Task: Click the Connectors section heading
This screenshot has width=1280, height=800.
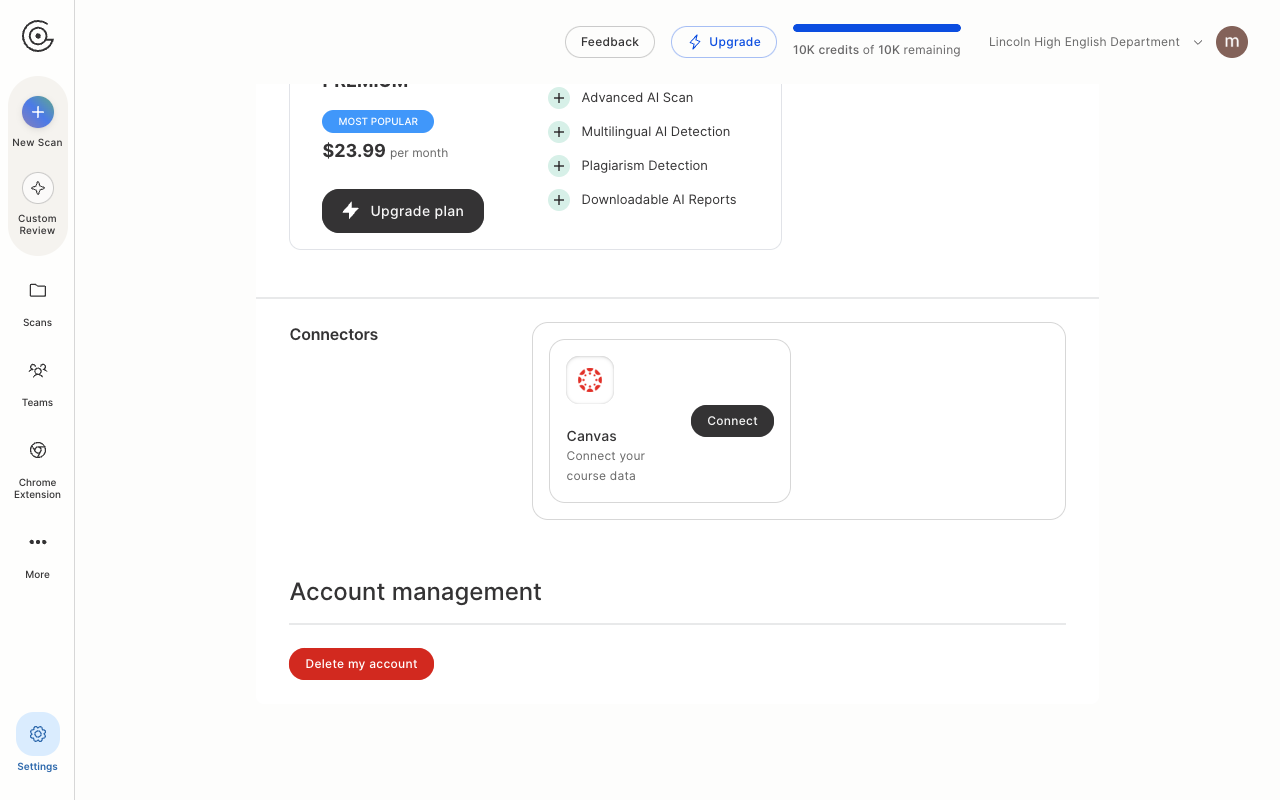Action: point(334,335)
